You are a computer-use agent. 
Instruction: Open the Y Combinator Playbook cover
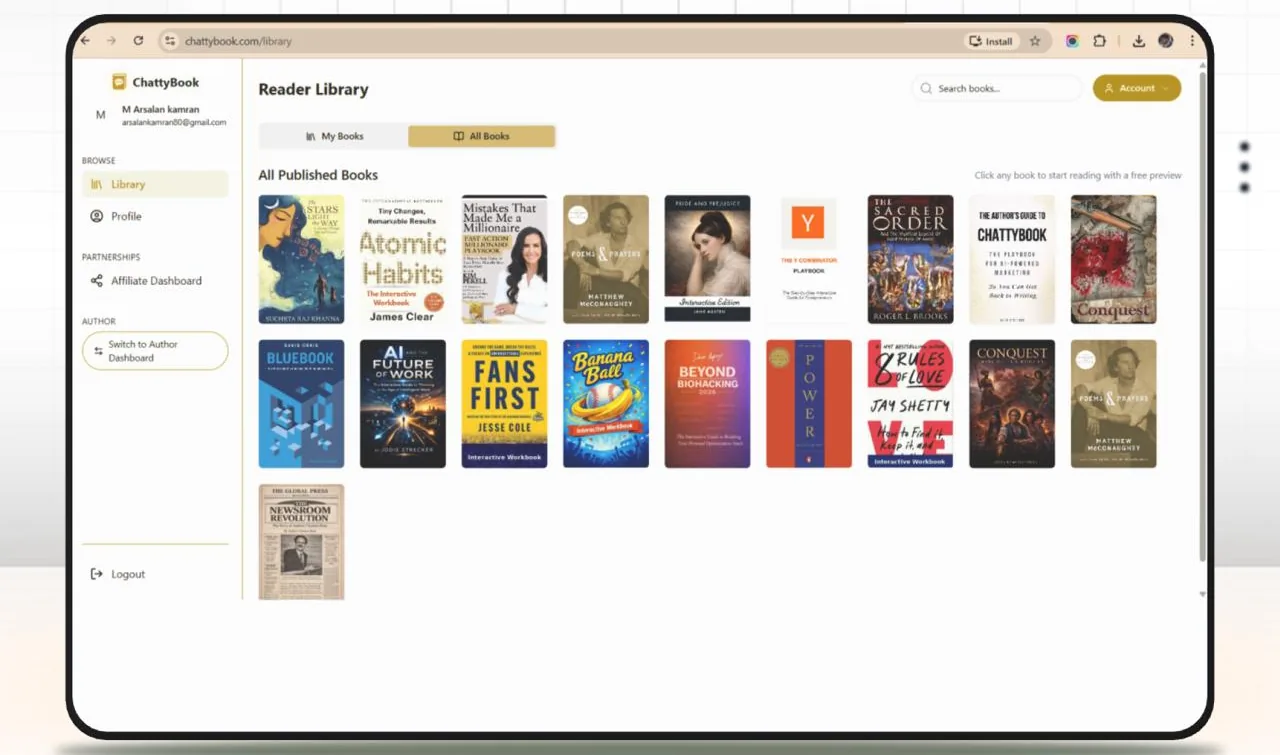[x=809, y=259]
